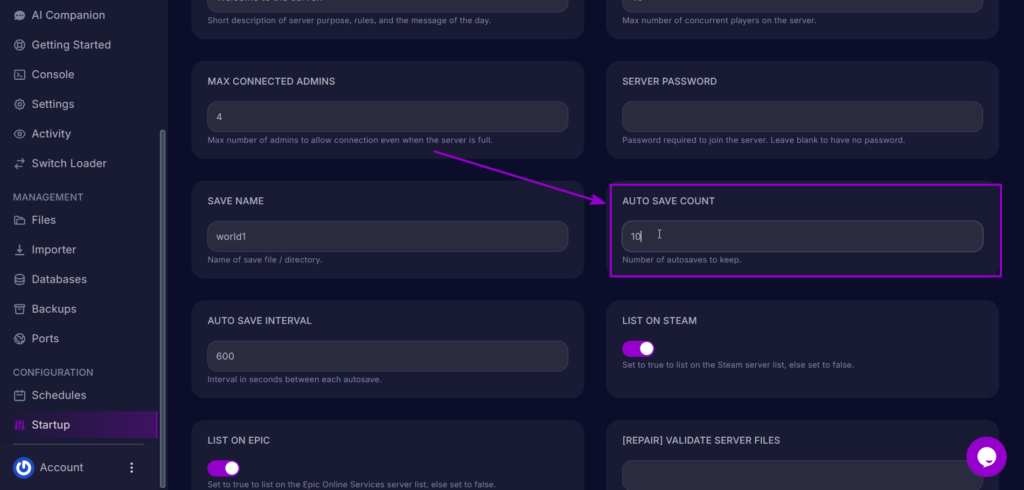Click the Auto Save Interval field showing 600
Image resolution: width=1024 pixels, height=490 pixels.
[x=387, y=356]
